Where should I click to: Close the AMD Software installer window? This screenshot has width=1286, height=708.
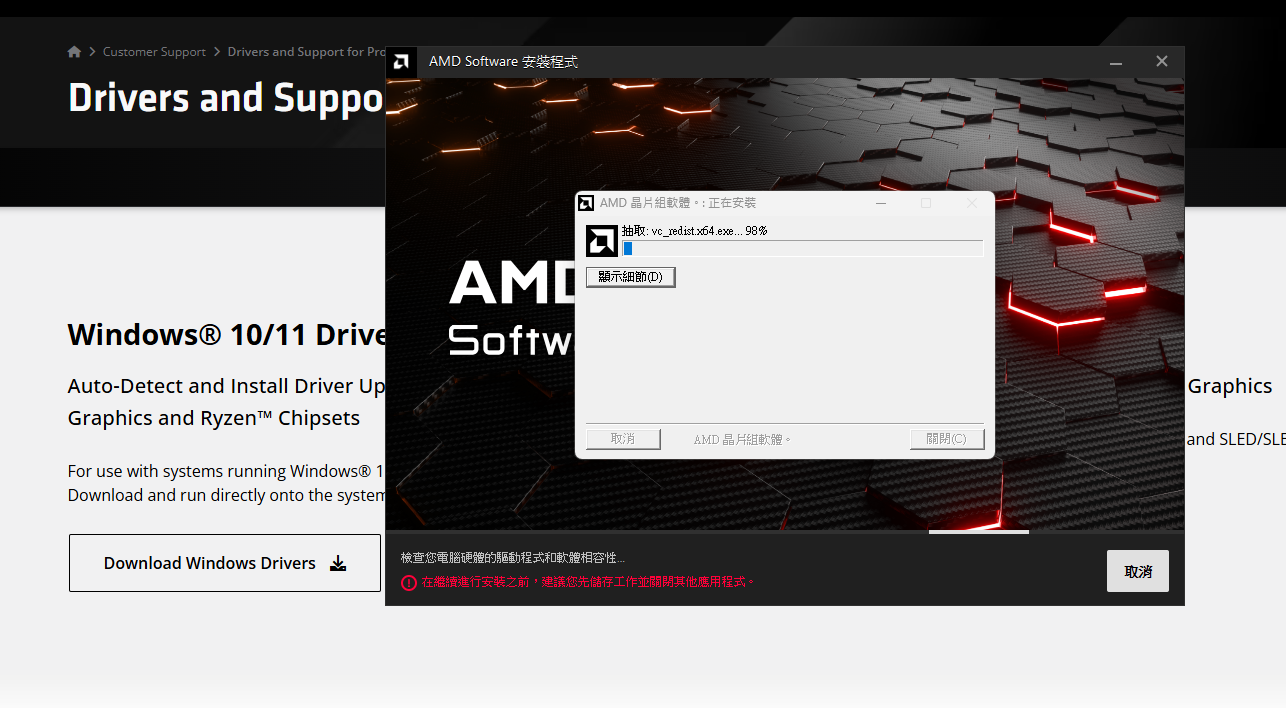pos(1161,62)
